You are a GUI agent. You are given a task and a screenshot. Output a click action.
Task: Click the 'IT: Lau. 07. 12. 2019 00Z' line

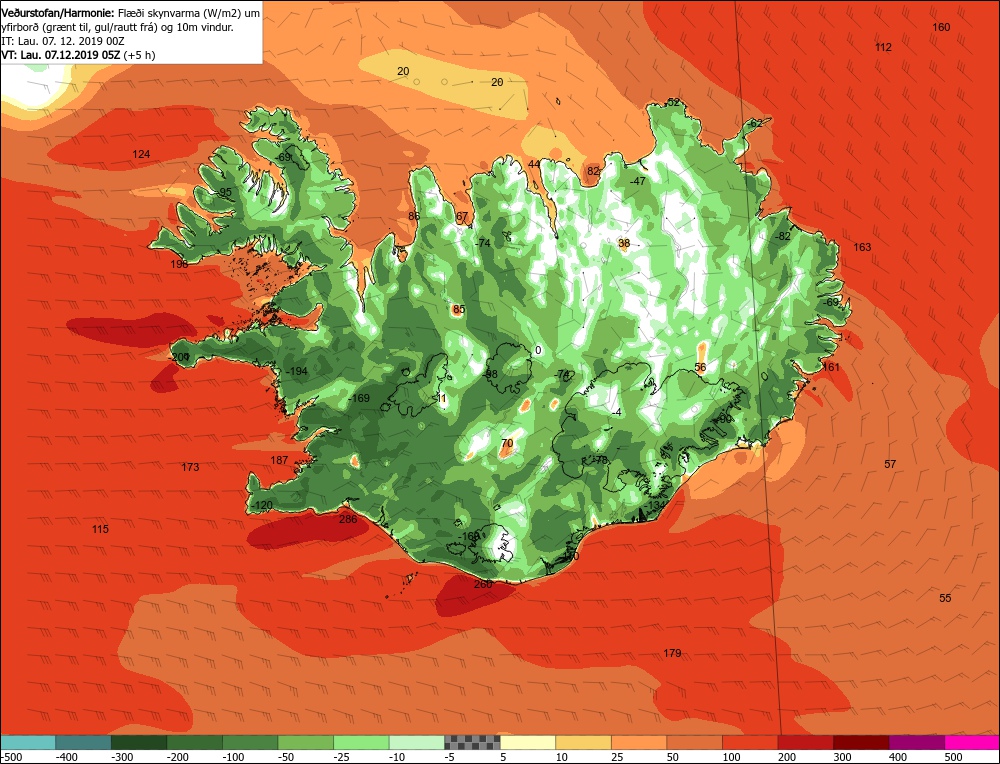(x=63, y=41)
